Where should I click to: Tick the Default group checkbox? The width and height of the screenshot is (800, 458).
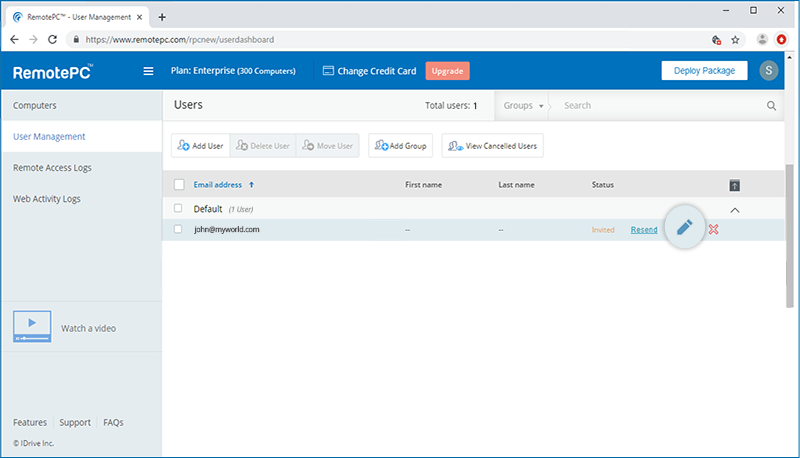(178, 208)
